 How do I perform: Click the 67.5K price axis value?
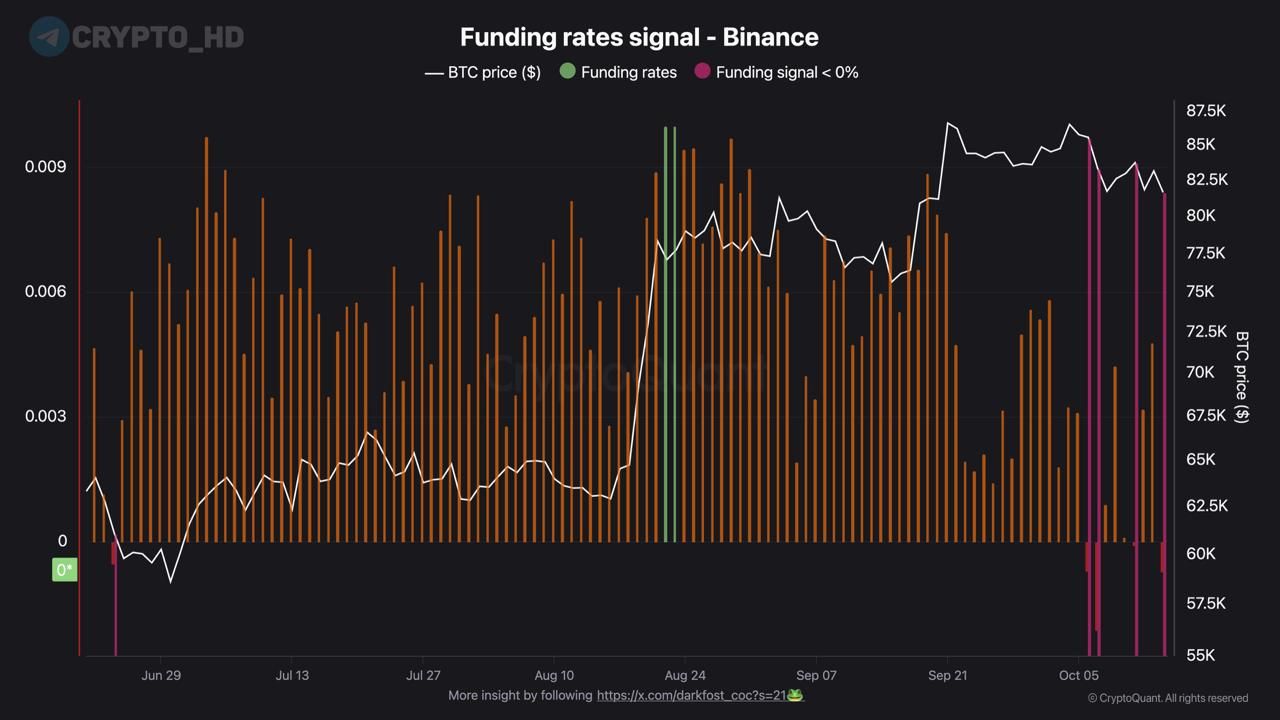pos(1206,415)
